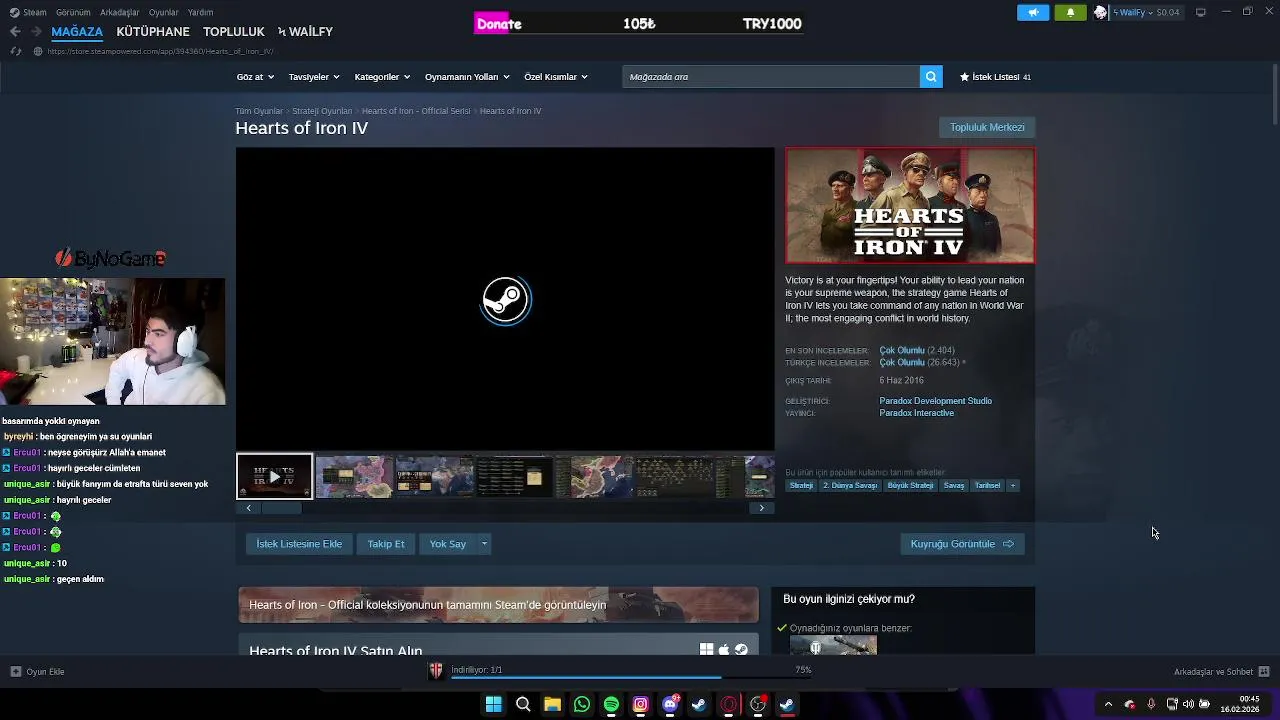
Task: Open the Yardım menu
Action: tap(200, 12)
